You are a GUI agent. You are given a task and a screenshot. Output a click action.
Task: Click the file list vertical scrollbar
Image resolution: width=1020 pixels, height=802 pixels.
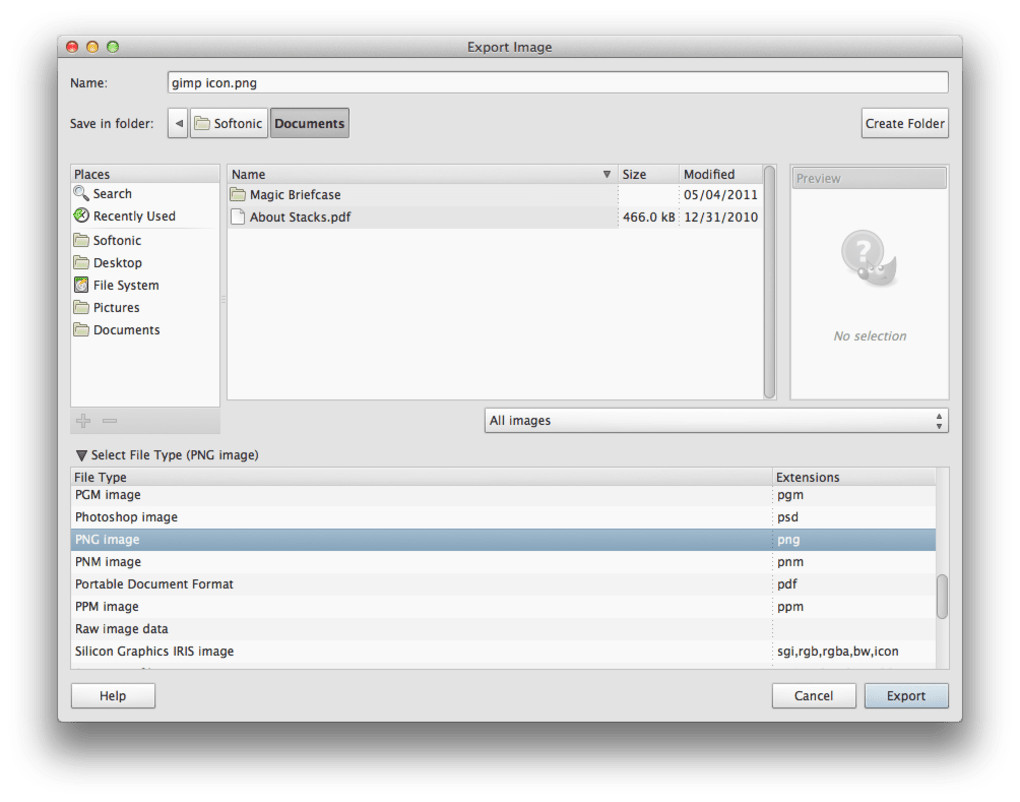[x=769, y=281]
